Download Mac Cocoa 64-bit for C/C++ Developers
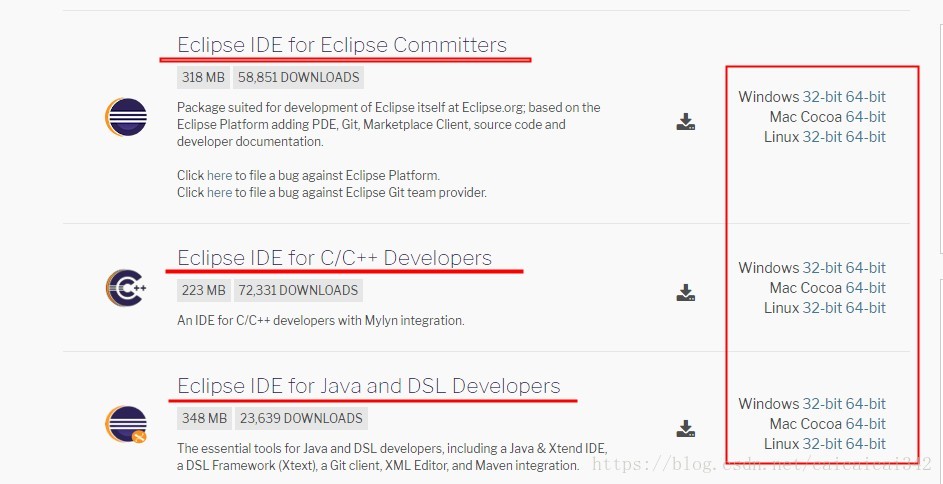 pos(865,287)
